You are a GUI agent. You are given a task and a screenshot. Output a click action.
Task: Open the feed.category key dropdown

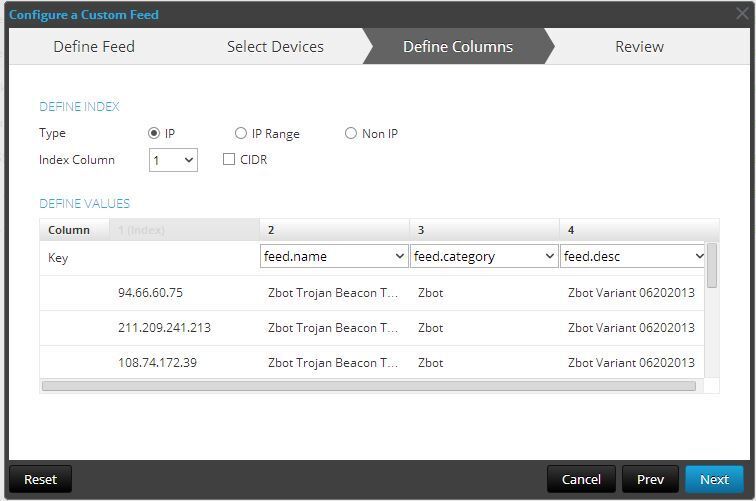click(x=484, y=257)
